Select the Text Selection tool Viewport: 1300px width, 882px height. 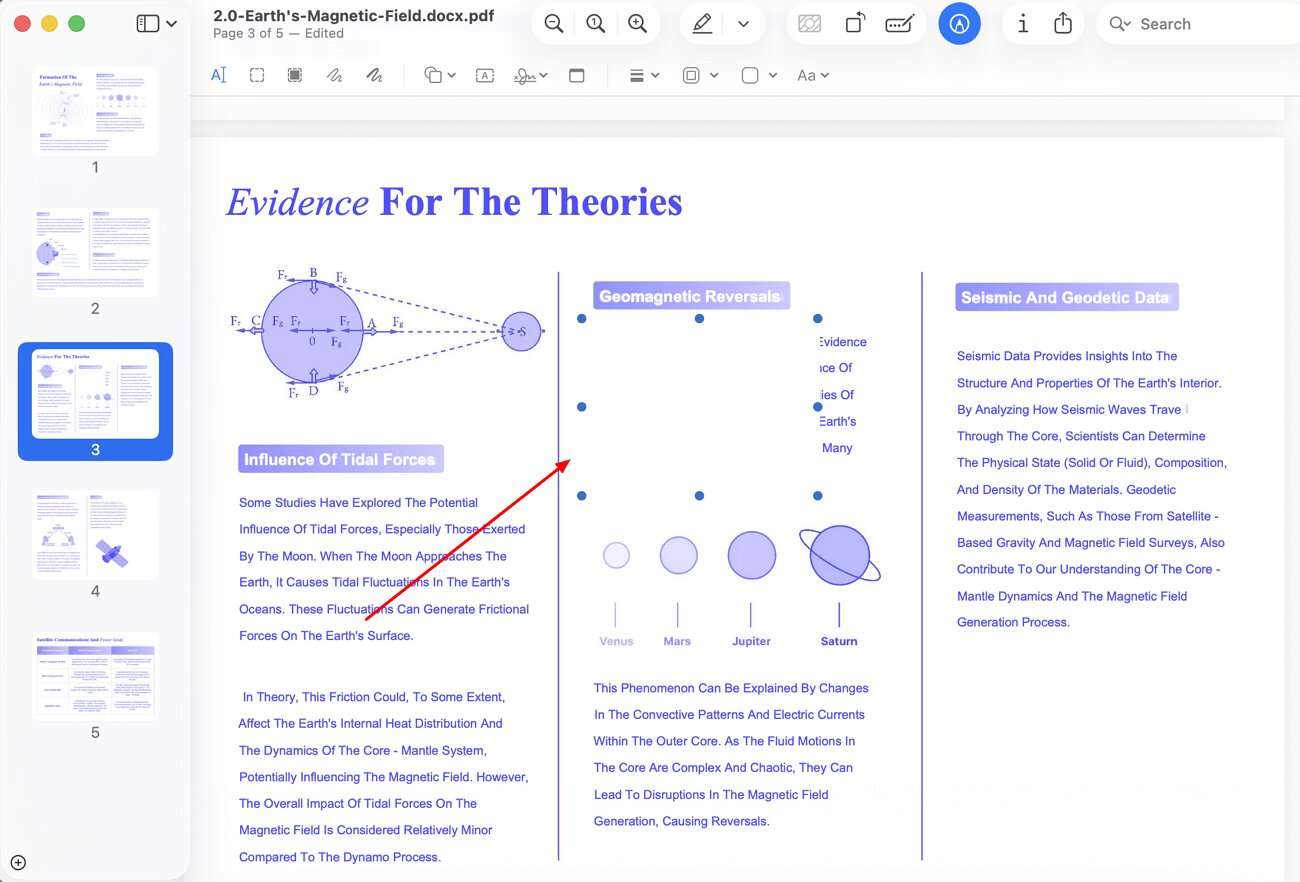219,75
